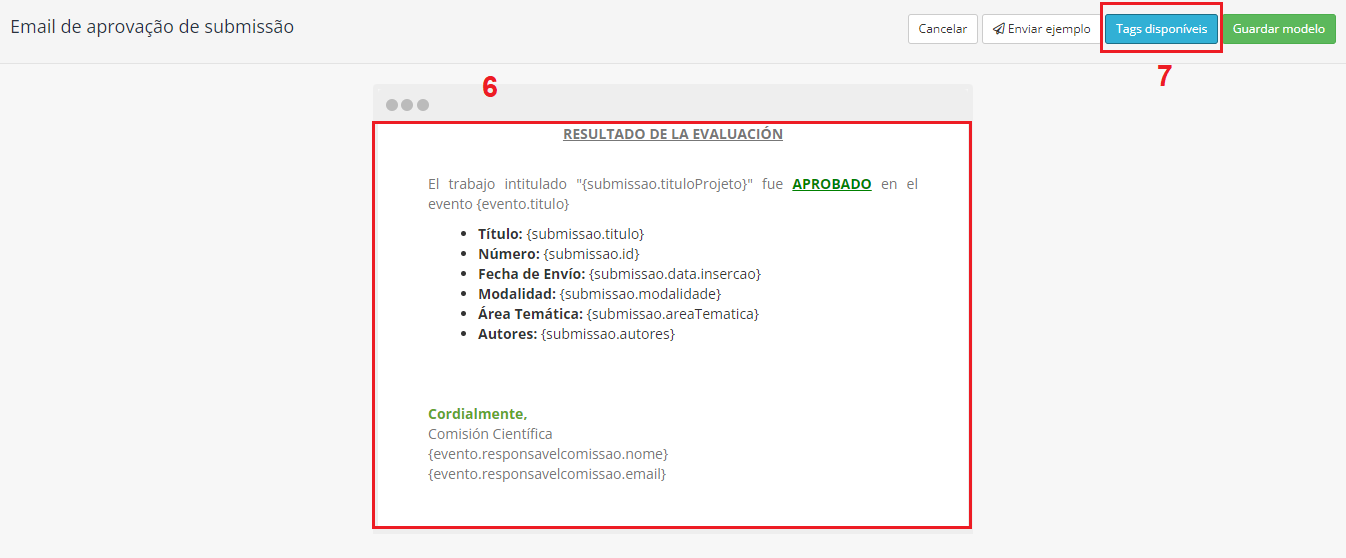Click the Modalidad: {submissao.modalidade} line
1346x558 pixels.
click(599, 294)
